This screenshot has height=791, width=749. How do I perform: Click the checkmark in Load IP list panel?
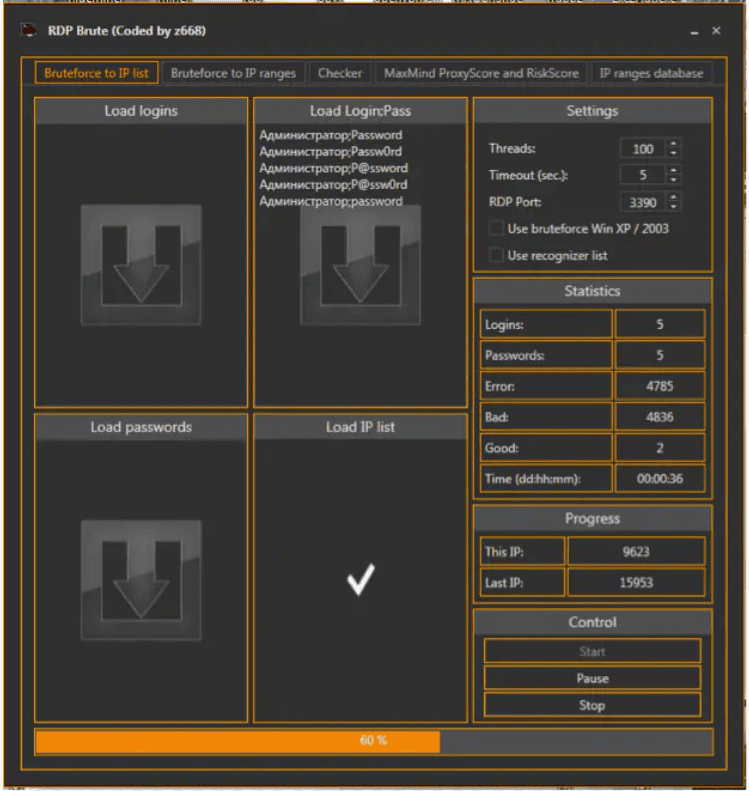click(x=361, y=579)
